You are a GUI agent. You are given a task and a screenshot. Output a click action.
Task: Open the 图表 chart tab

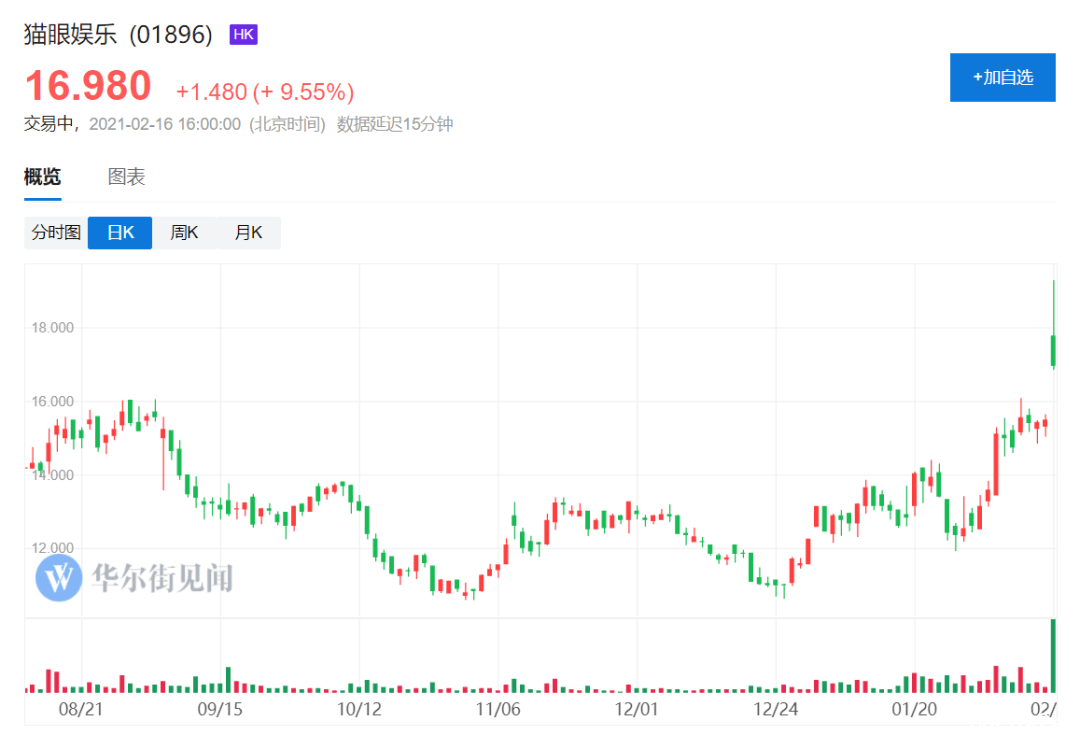tap(127, 177)
